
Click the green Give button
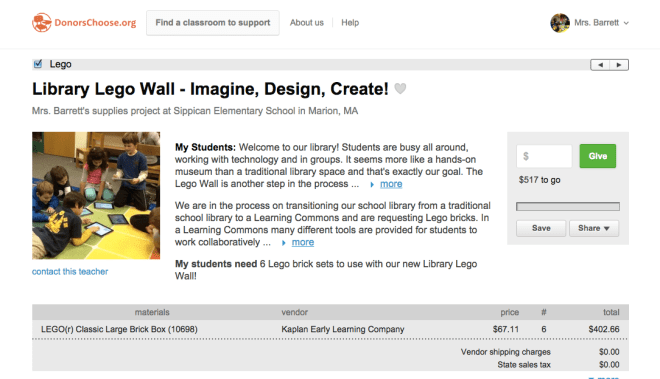click(598, 156)
